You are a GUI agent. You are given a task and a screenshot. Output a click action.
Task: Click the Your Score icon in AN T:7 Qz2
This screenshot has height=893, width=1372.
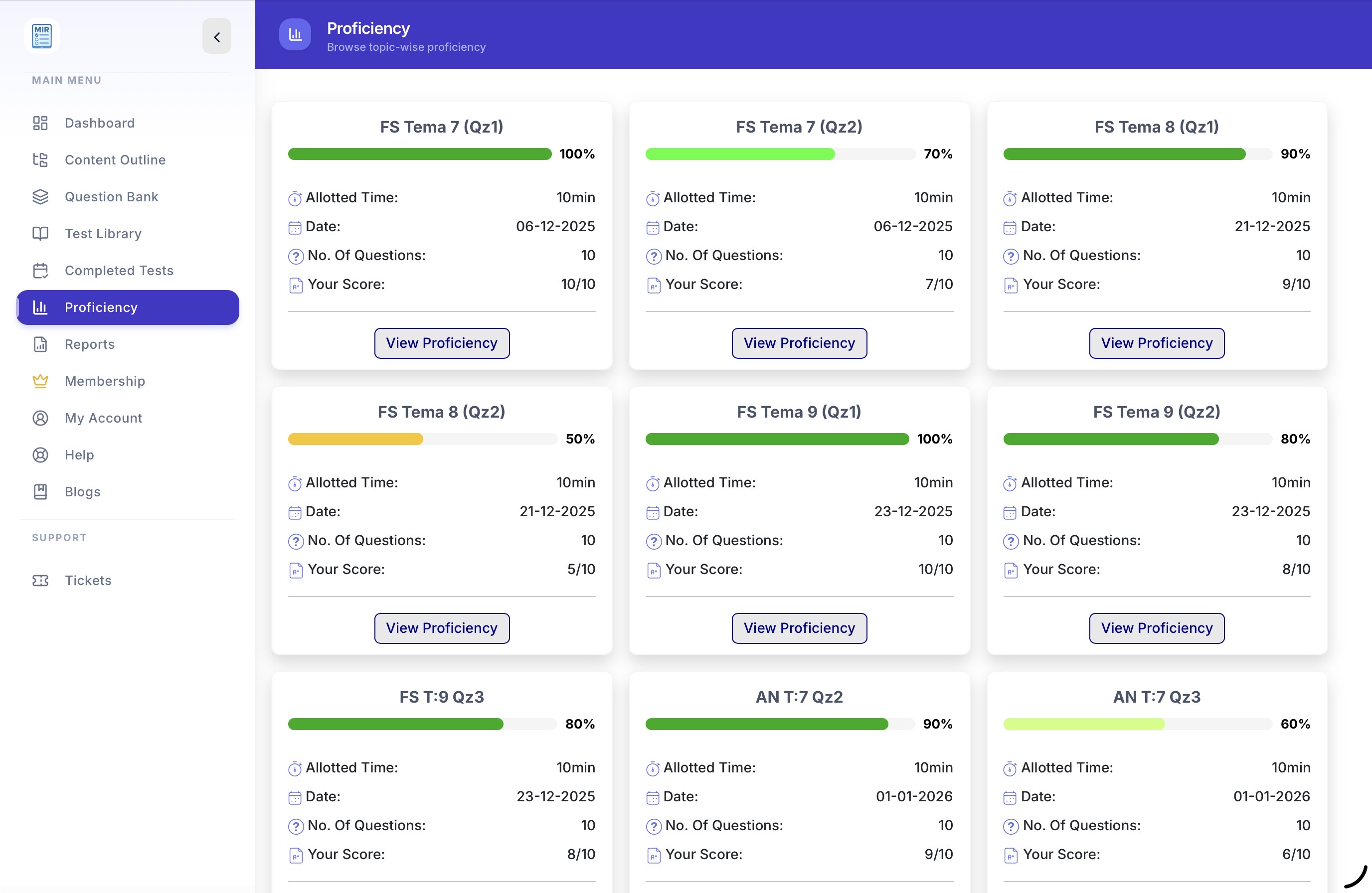[654, 856]
